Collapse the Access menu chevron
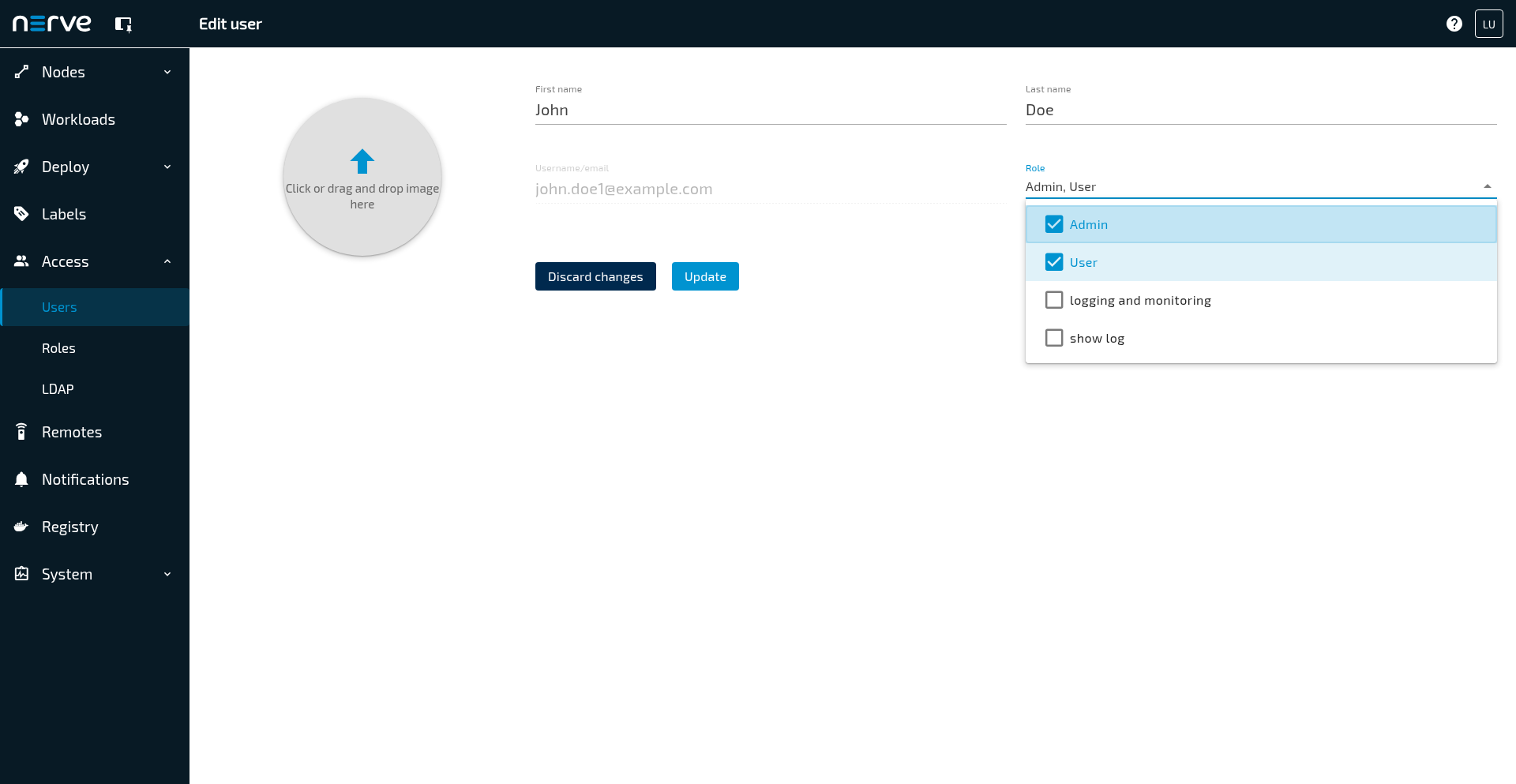The image size is (1516, 784). [167, 261]
